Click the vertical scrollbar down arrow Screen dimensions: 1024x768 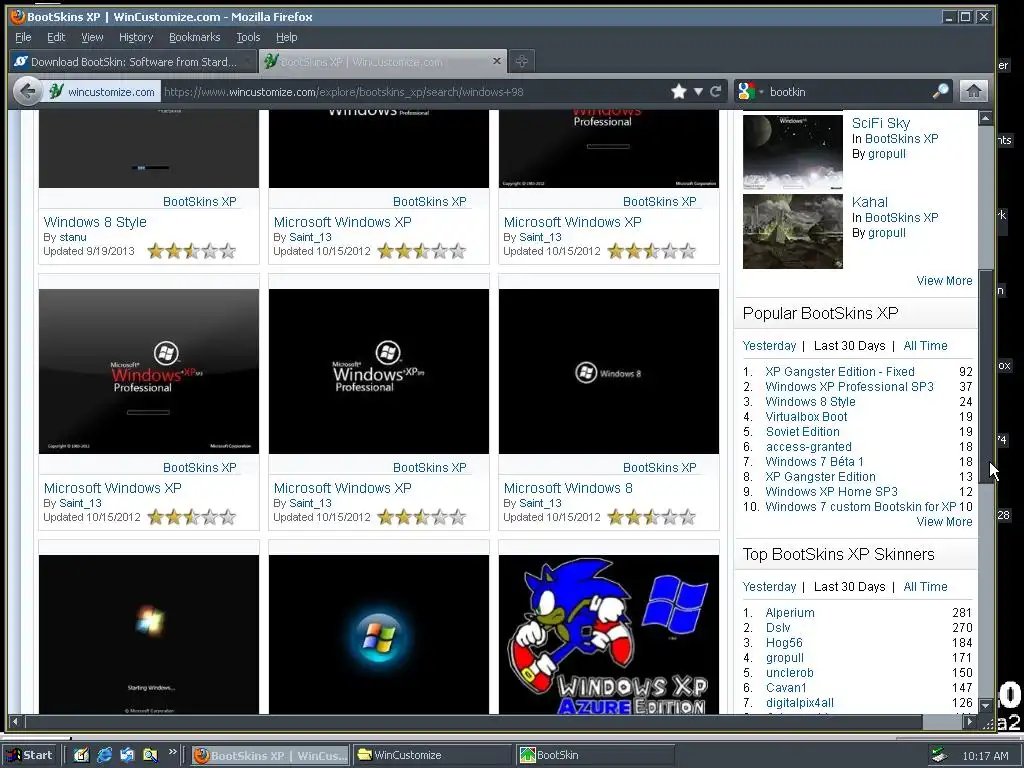985,705
